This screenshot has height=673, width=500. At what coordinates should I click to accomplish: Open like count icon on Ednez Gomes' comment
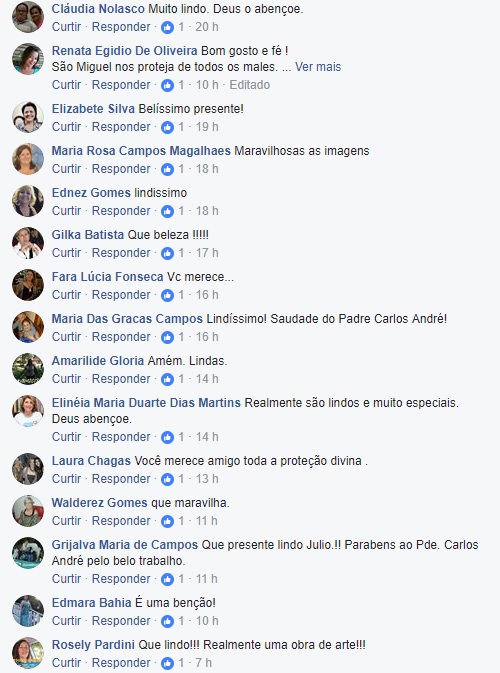coord(167,212)
